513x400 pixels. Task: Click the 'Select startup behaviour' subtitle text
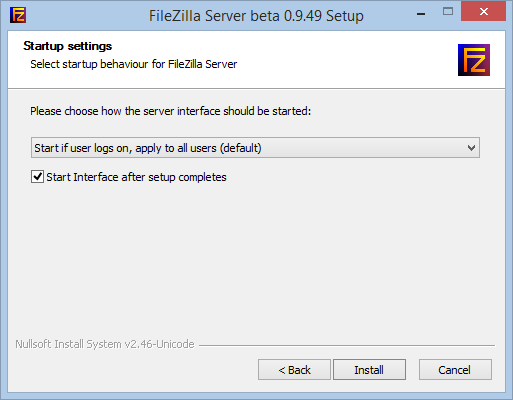pyautogui.click(x=134, y=64)
